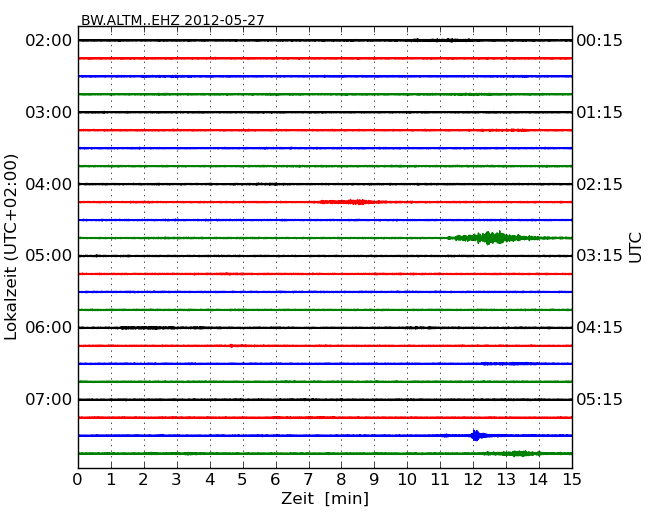The height and width of the screenshot is (520, 650).
Task: Click the x-axis tick label 2
Action: point(143,479)
